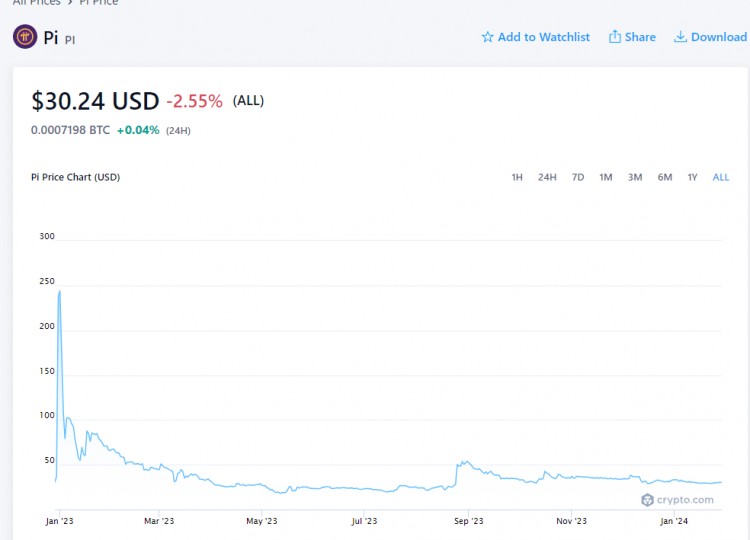750x540 pixels.
Task: Click the share arrow icon
Action: pyautogui.click(x=615, y=37)
